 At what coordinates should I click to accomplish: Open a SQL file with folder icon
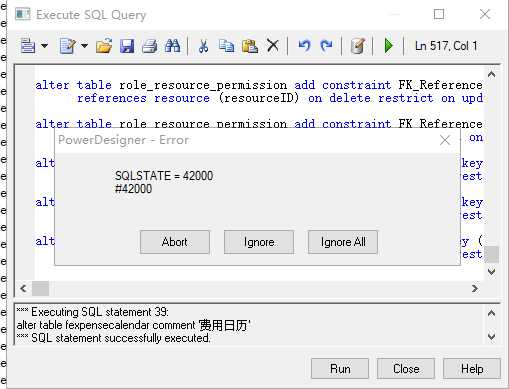pyautogui.click(x=104, y=46)
